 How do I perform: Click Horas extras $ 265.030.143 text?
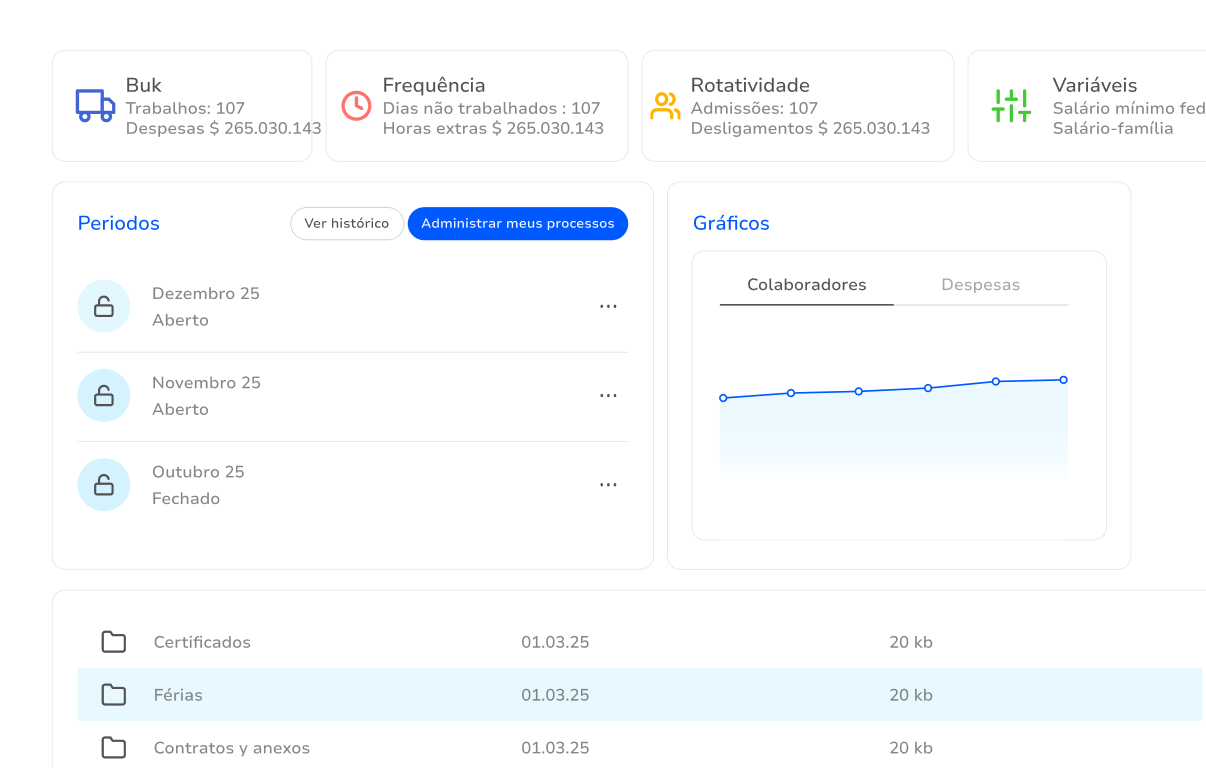(x=493, y=128)
